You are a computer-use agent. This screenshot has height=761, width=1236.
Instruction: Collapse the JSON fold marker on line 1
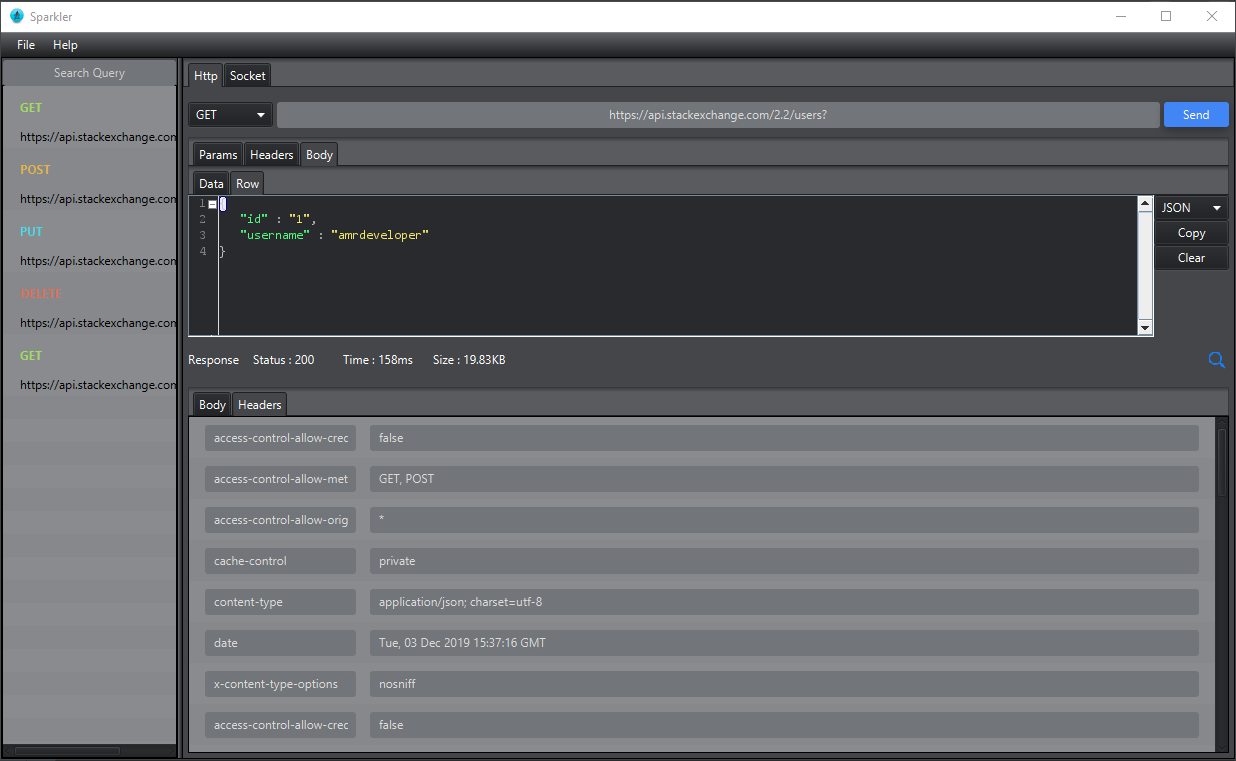(x=212, y=204)
